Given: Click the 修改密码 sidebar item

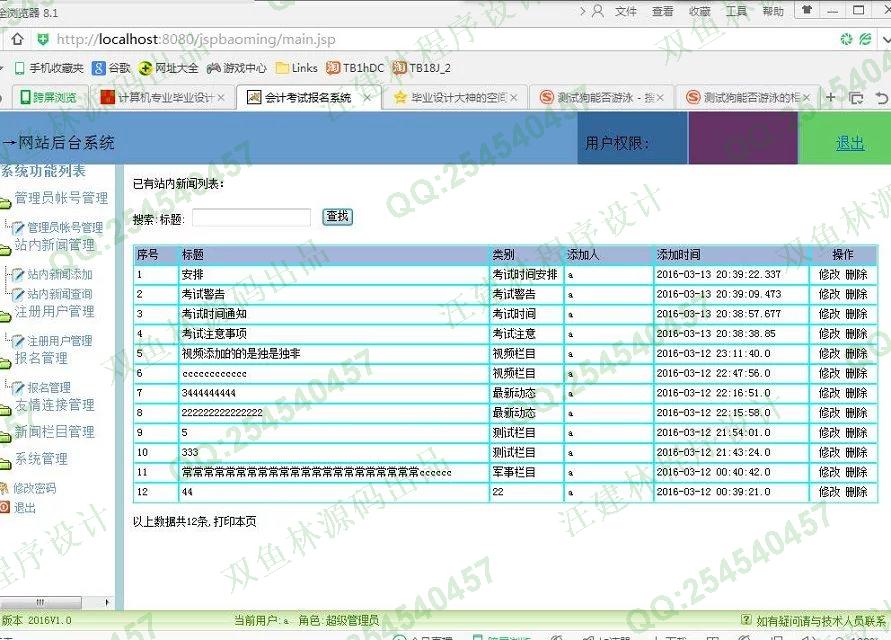Looking at the screenshot, I should (34, 489).
